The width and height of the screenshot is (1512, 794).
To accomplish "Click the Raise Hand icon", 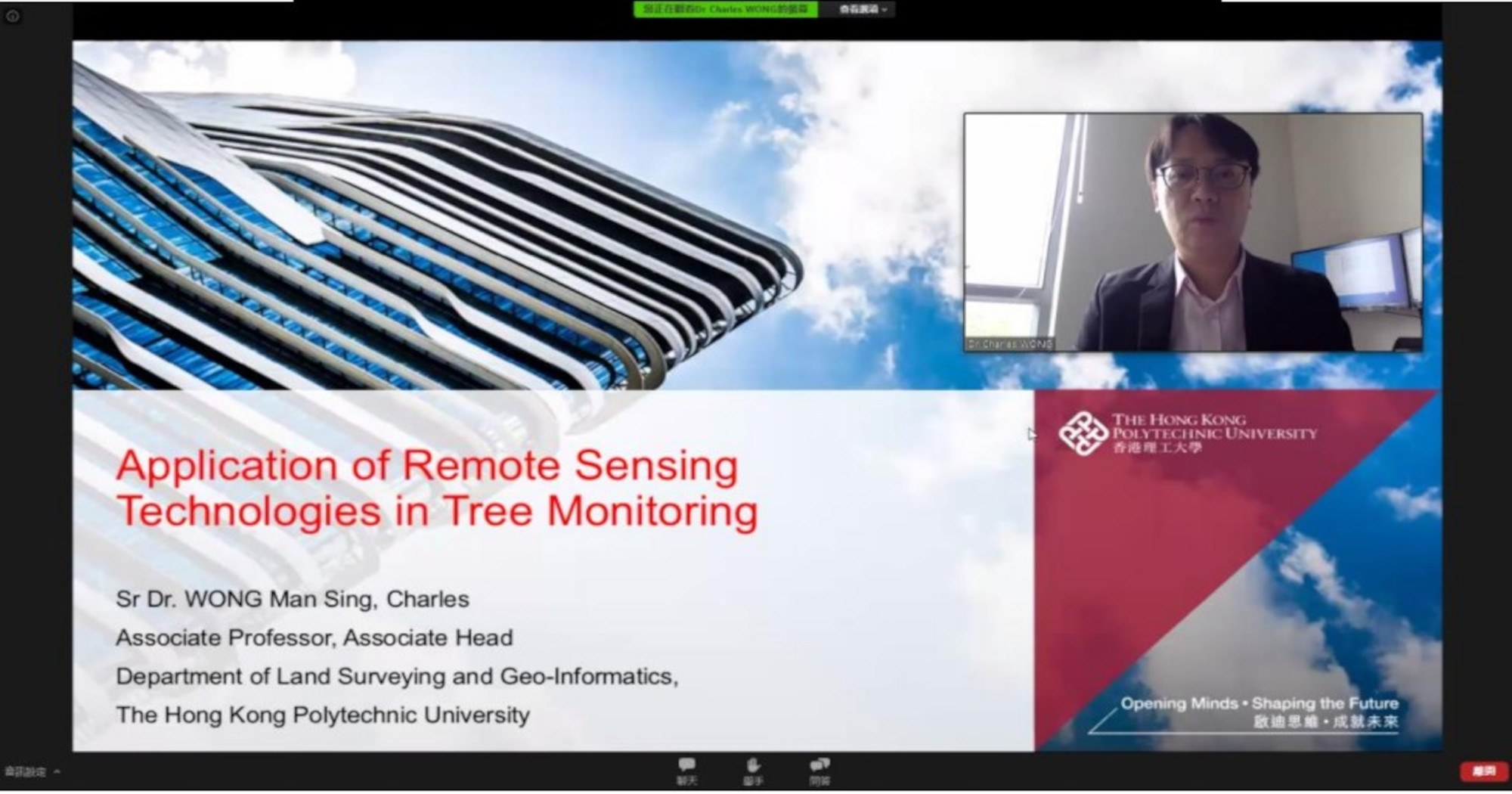I will pyautogui.click(x=753, y=771).
